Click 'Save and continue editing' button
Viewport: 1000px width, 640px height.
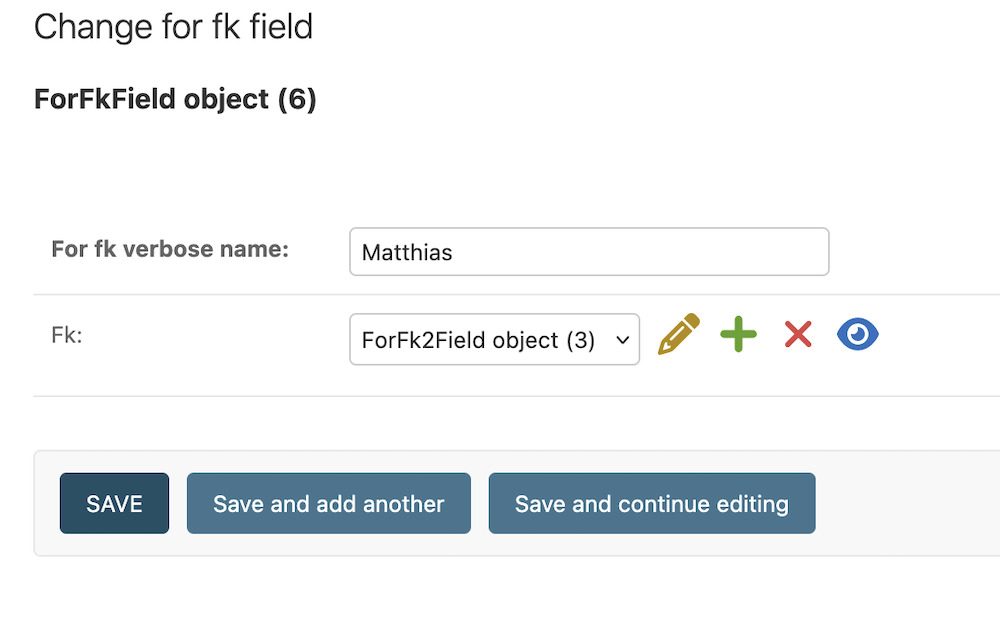pos(651,503)
